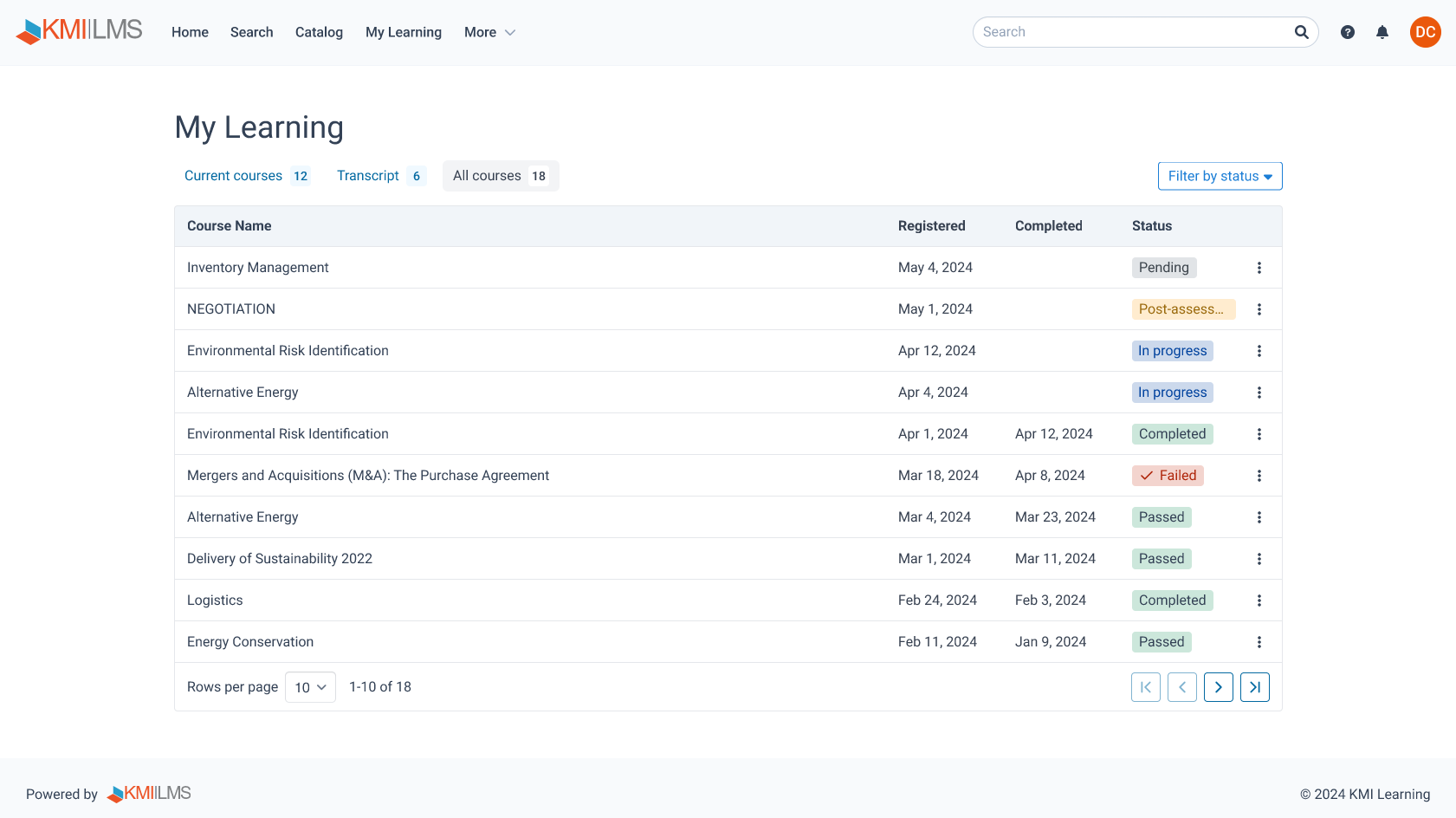Click the Pending status badge
The width and height of the screenshot is (1456, 818).
click(1164, 268)
